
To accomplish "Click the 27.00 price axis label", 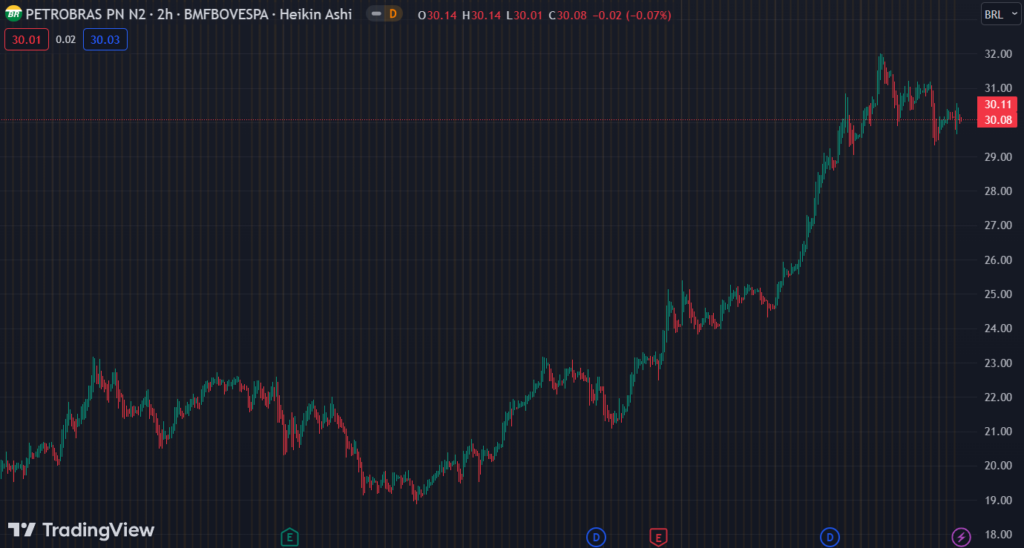I will coord(999,225).
